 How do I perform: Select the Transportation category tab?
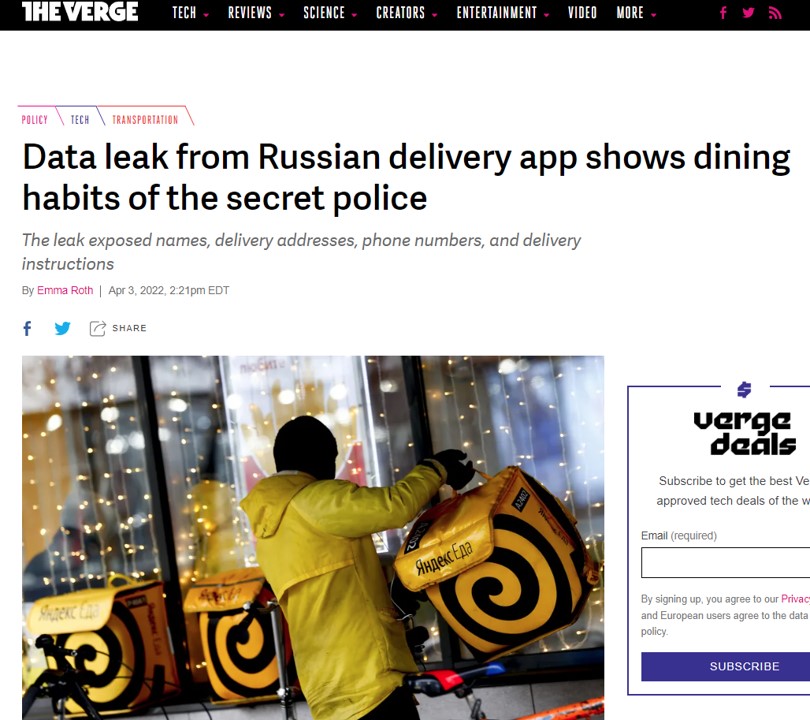(145, 120)
